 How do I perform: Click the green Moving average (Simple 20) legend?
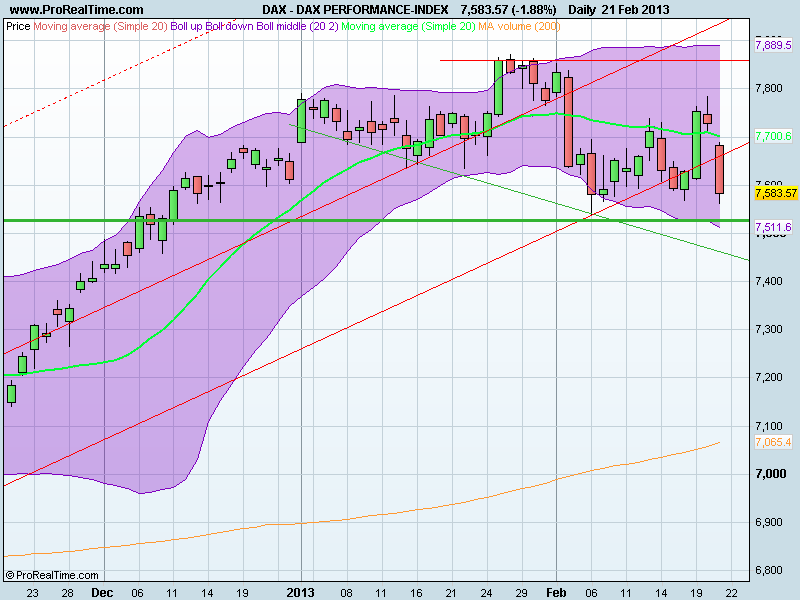(408, 26)
